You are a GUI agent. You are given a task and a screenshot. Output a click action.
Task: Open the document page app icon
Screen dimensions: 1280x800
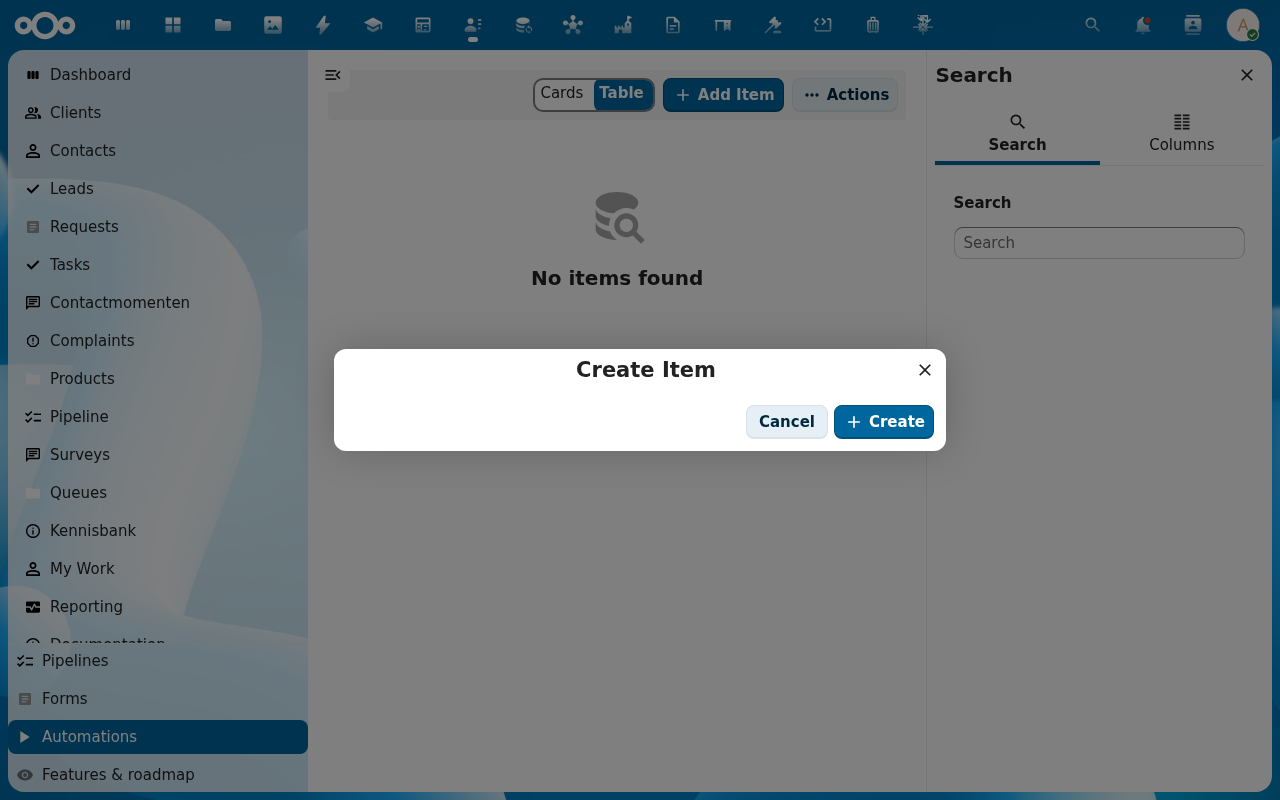[673, 25]
